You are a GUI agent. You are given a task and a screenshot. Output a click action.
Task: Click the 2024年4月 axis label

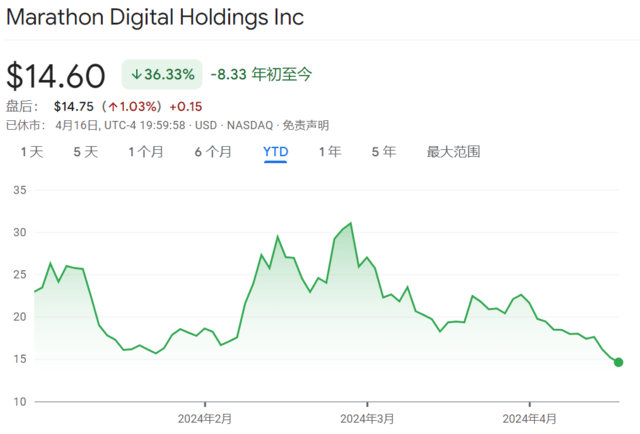(x=529, y=417)
